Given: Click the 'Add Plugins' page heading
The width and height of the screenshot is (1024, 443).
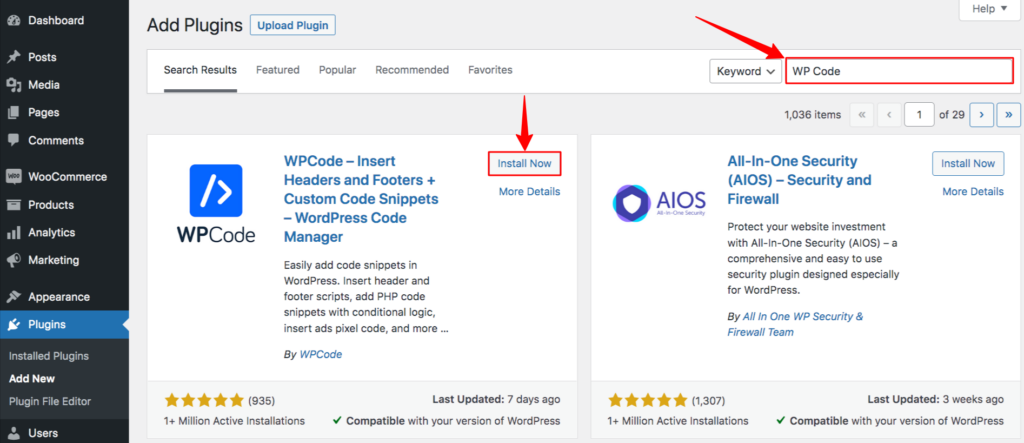Looking at the screenshot, I should [195, 25].
